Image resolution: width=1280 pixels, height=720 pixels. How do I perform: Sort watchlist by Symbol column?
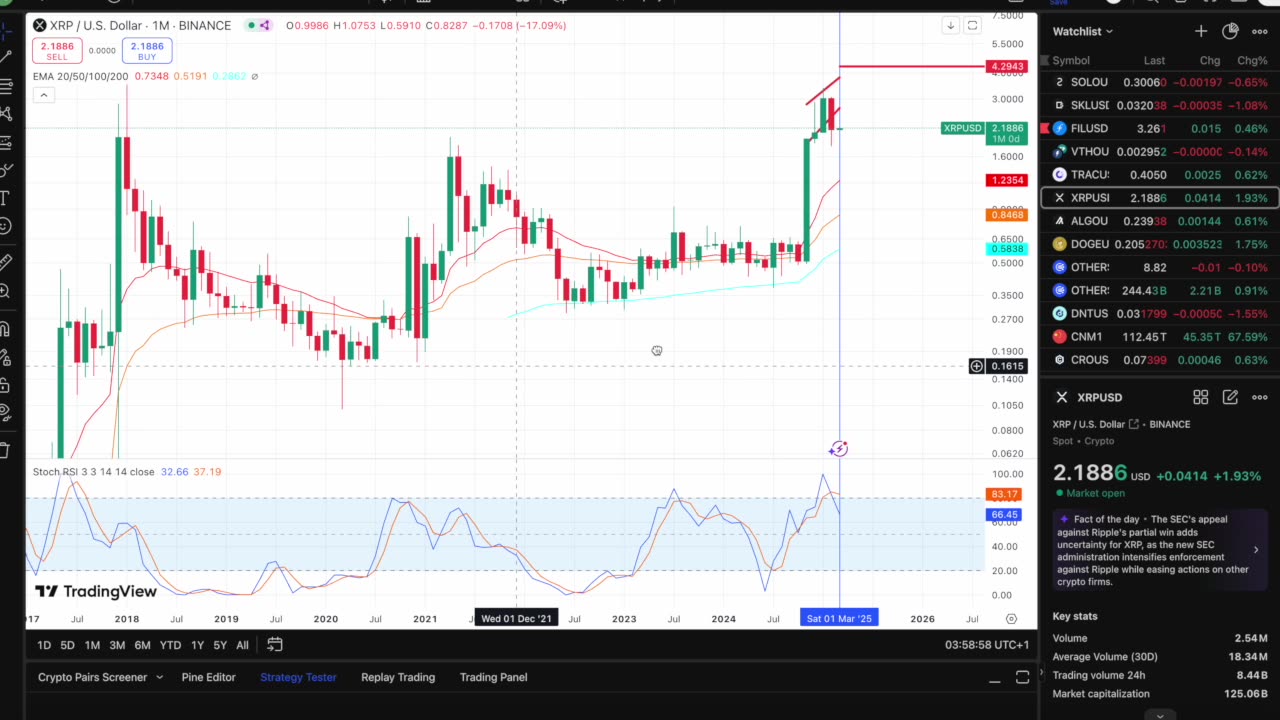click(x=1071, y=61)
